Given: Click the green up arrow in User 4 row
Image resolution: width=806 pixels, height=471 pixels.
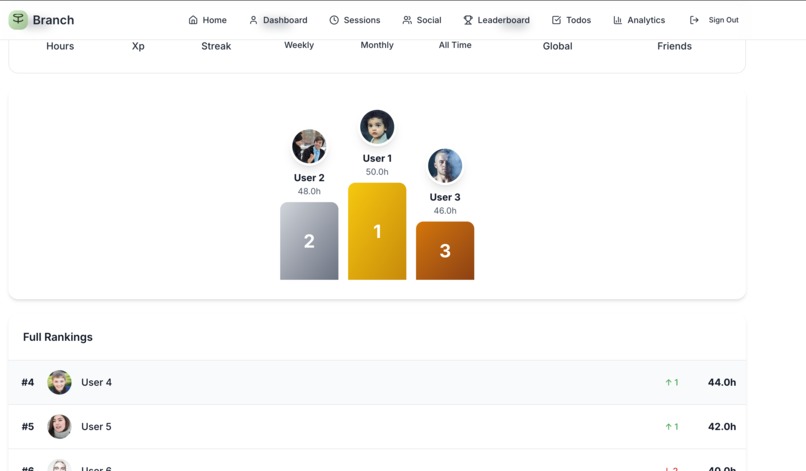Looking at the screenshot, I should click(668, 383).
